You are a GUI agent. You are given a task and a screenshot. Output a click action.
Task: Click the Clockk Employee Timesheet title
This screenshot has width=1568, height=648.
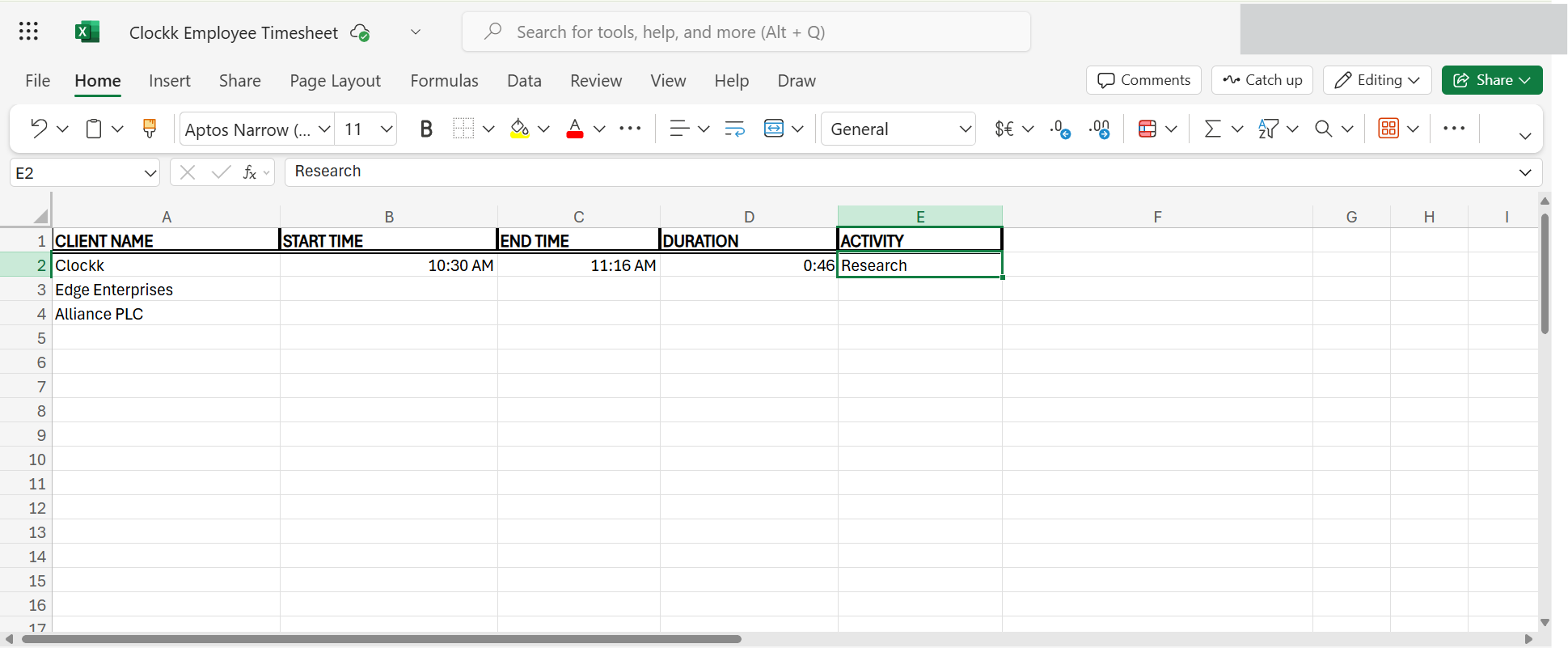(x=234, y=32)
